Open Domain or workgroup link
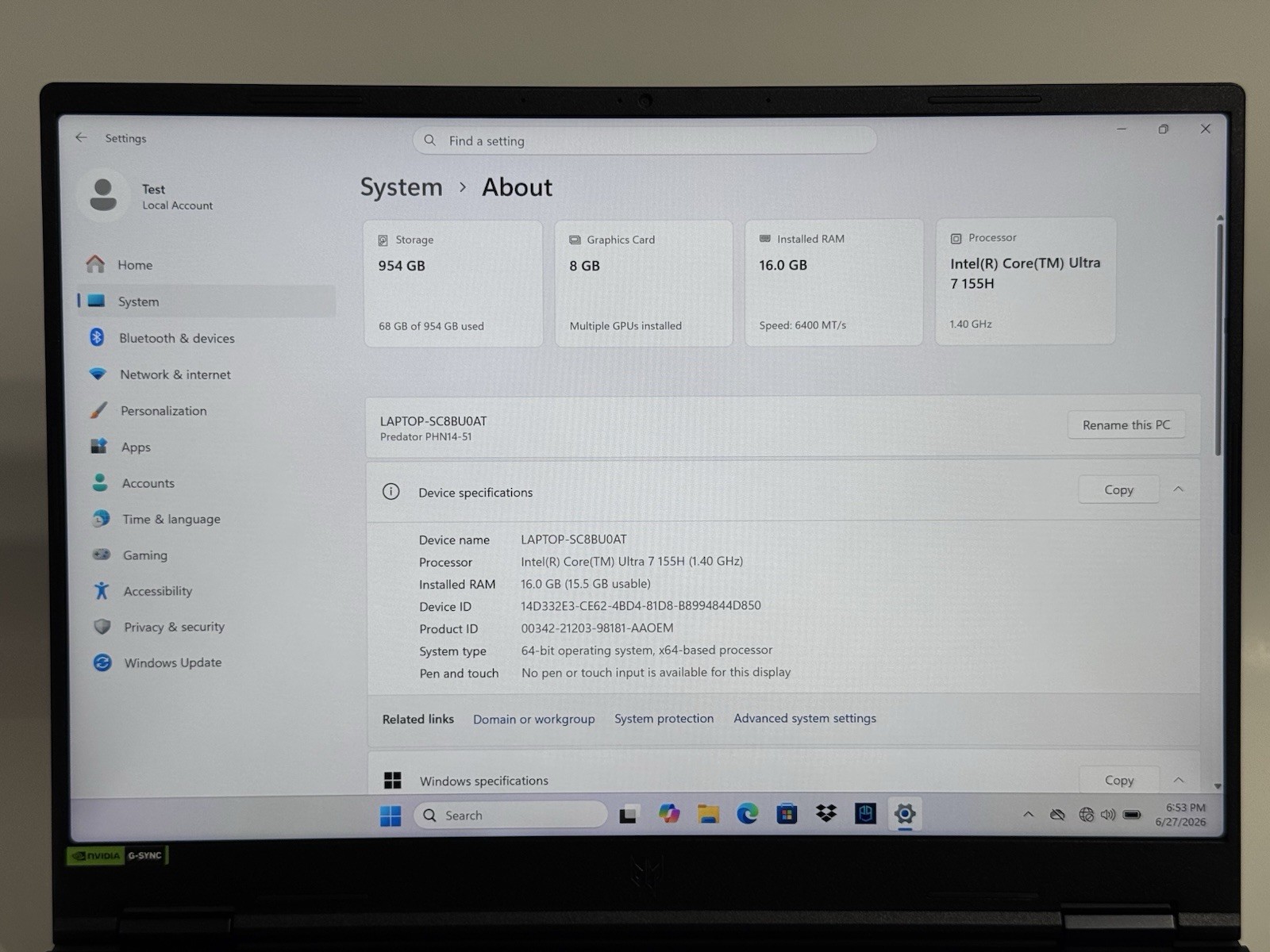Viewport: 1270px width, 952px height. click(533, 719)
